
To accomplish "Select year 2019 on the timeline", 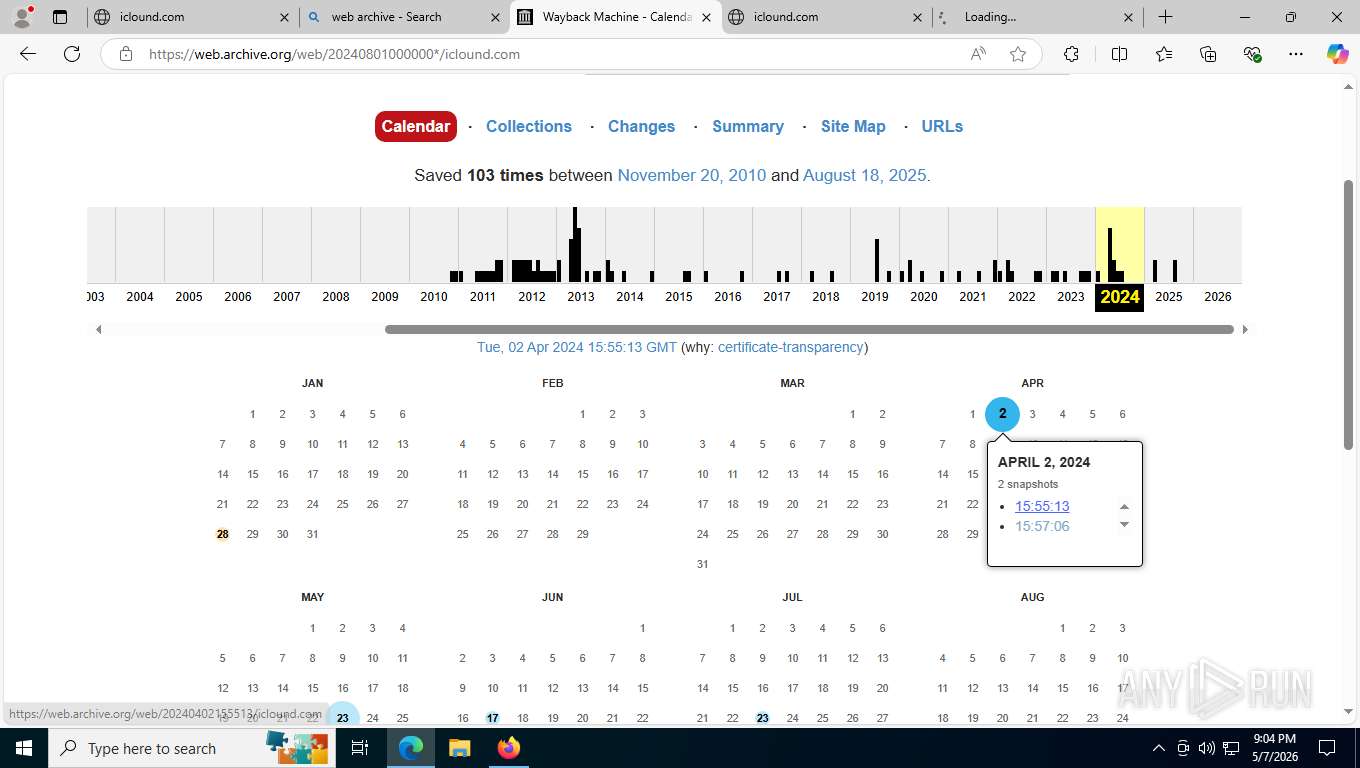I will click(875, 296).
